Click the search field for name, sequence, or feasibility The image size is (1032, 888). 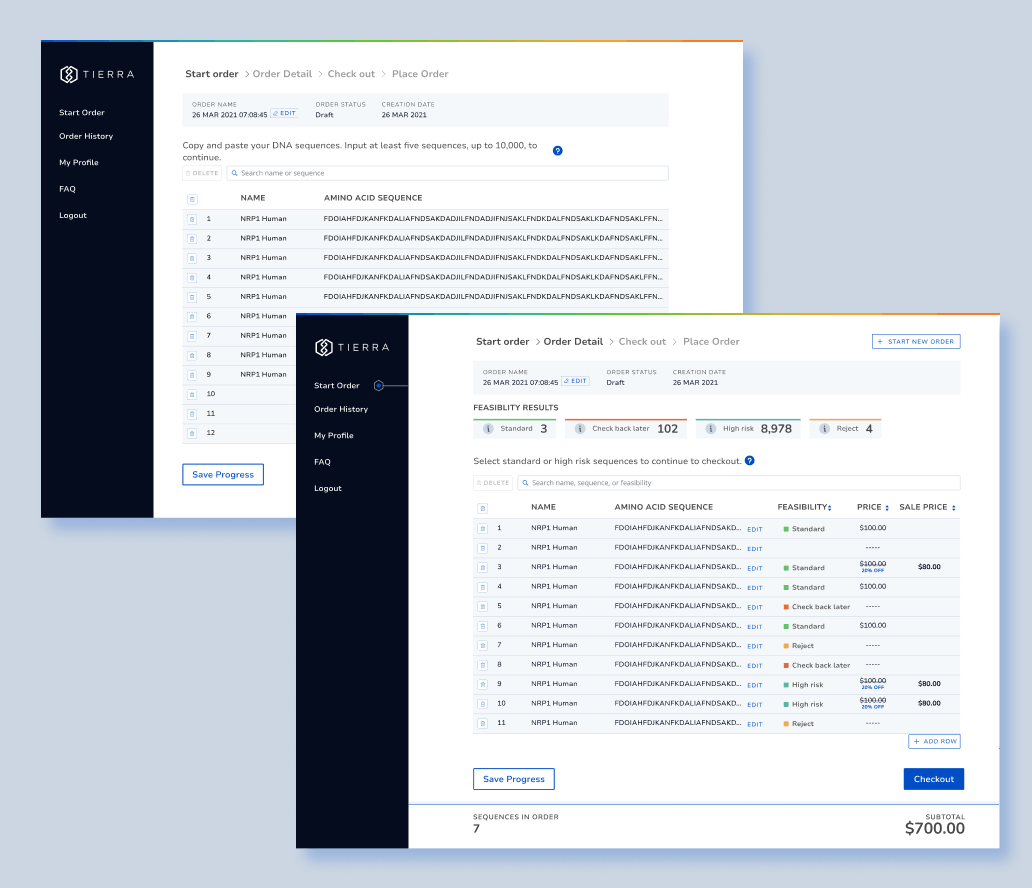pyautogui.click(x=738, y=483)
